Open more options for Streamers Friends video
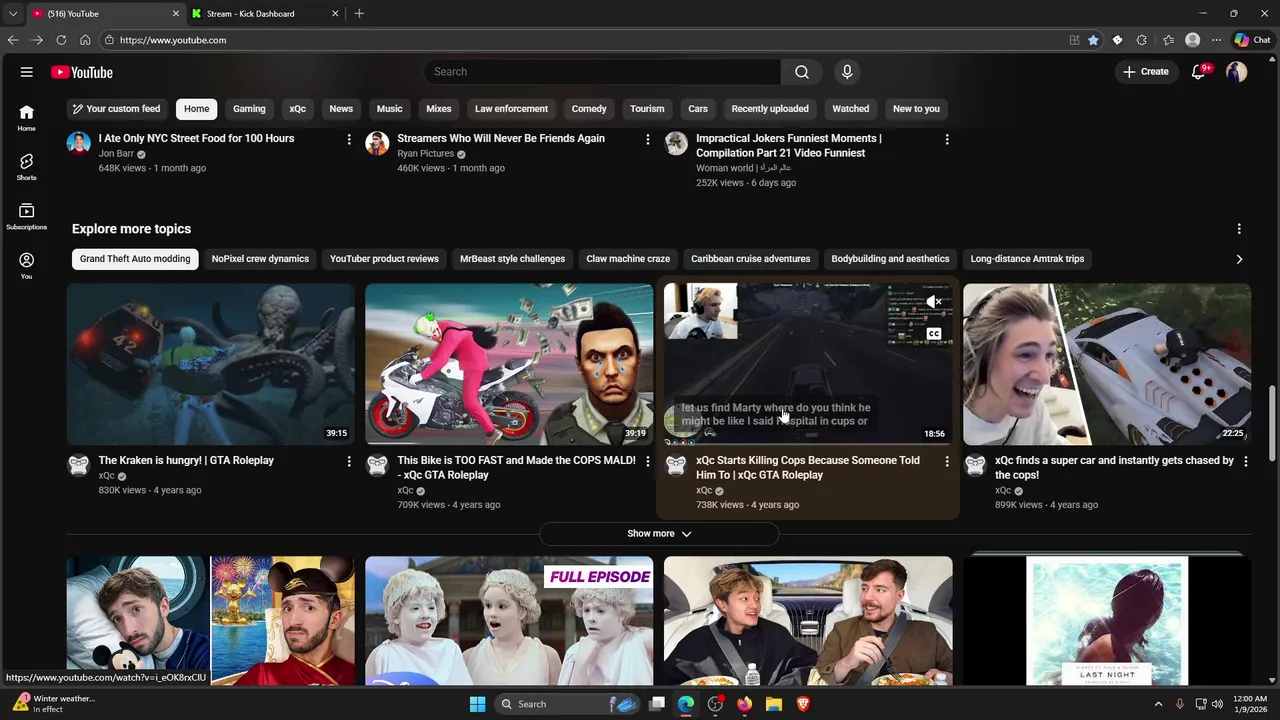The height and width of the screenshot is (720, 1280). 648,139
